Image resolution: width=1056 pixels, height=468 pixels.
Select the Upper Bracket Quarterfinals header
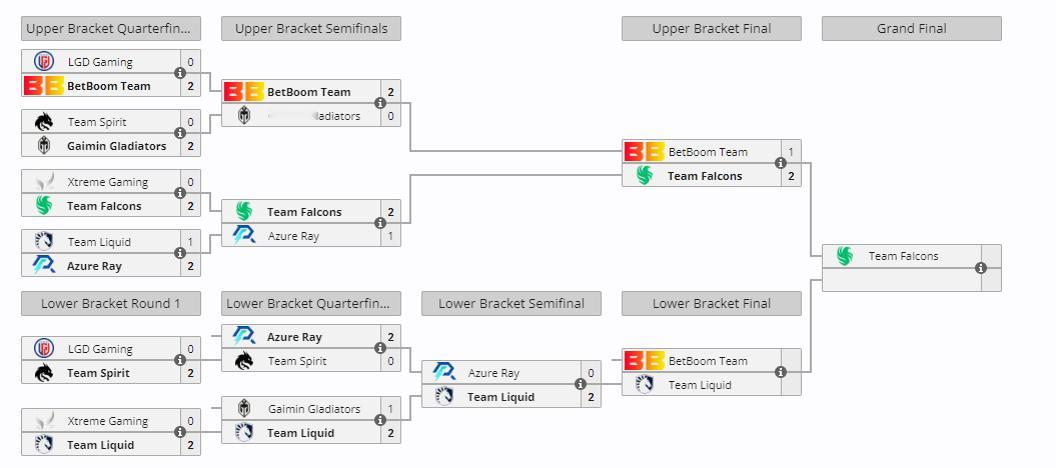click(111, 29)
